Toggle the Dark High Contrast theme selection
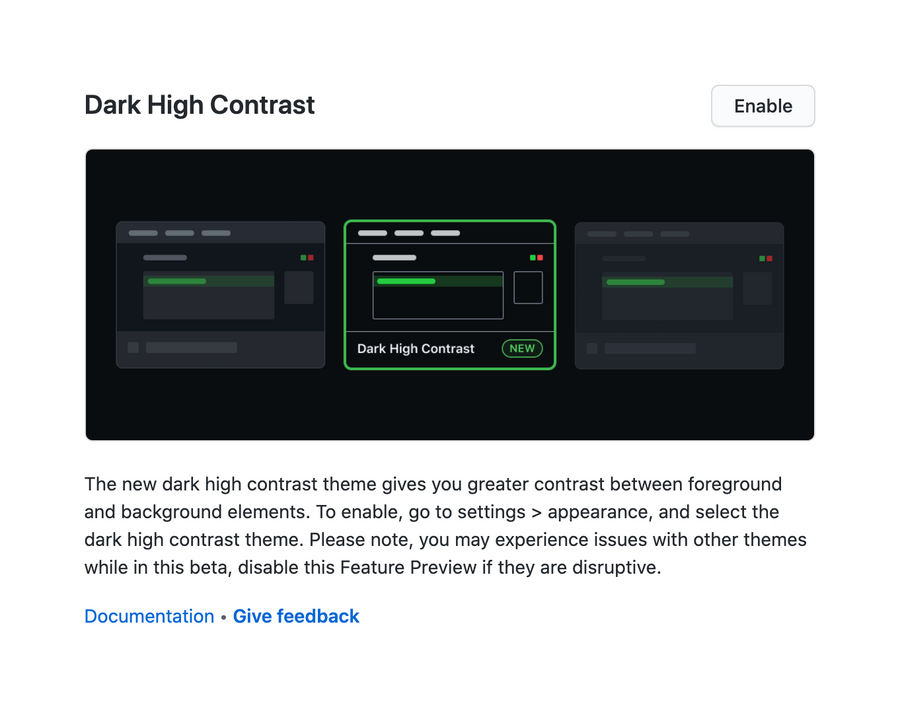Screen dimensions: 900x708 (449, 294)
